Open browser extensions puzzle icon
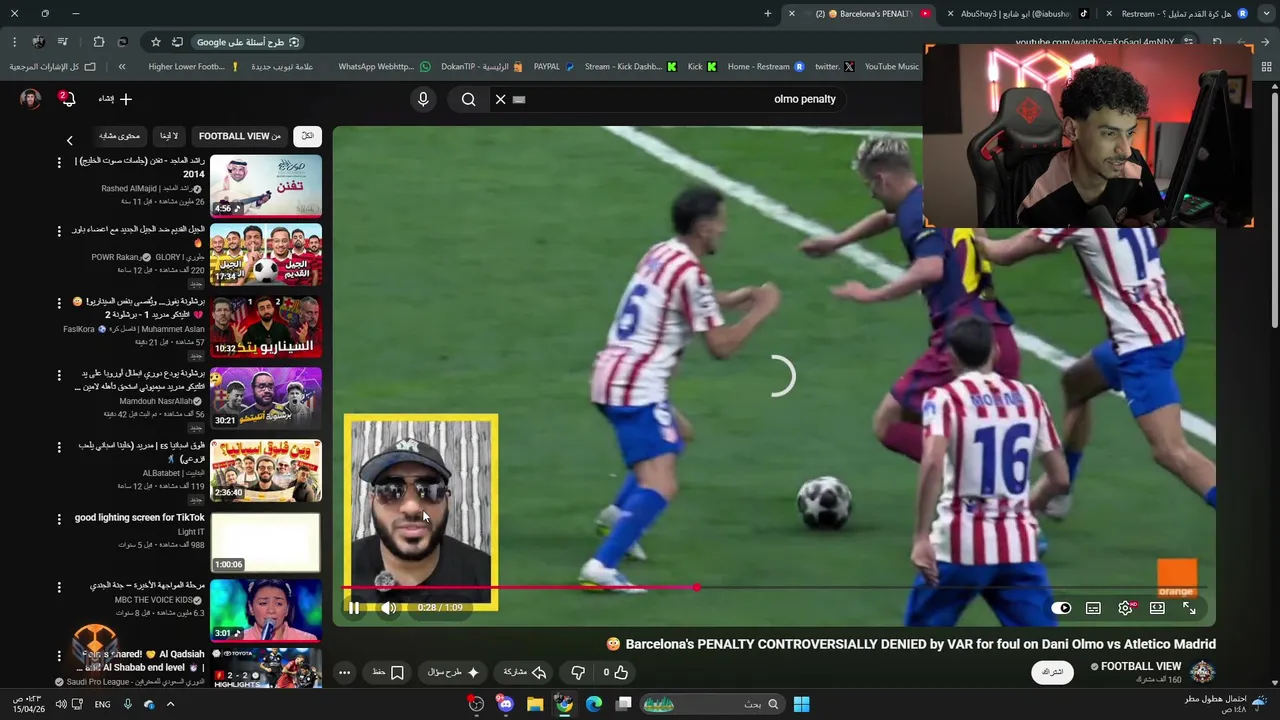This screenshot has width=1280, height=720. tap(98, 42)
